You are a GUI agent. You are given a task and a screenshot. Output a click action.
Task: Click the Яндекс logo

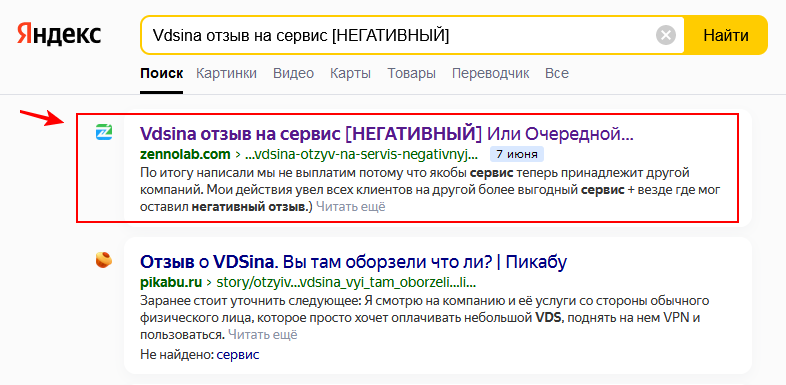click(59, 35)
